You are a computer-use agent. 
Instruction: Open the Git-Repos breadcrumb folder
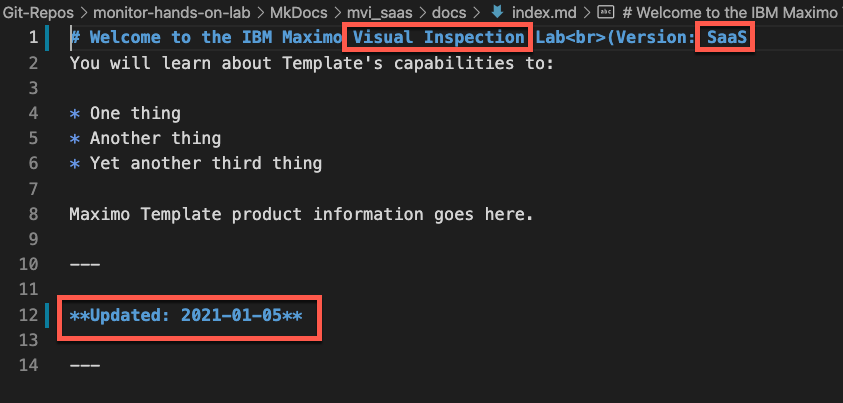[x=38, y=12]
